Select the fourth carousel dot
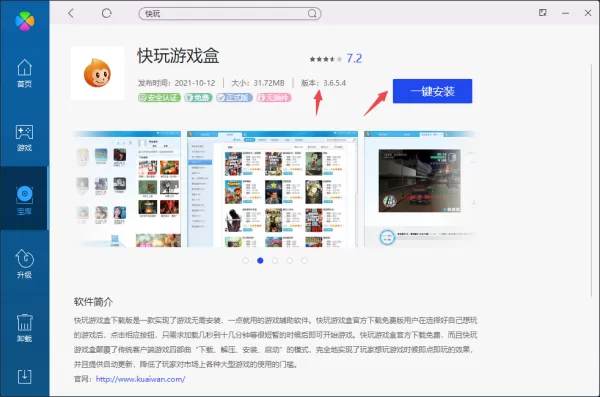This screenshot has height=397, width=600. (x=290, y=261)
